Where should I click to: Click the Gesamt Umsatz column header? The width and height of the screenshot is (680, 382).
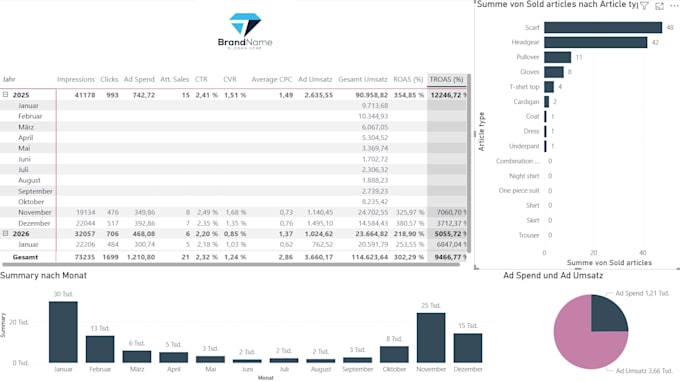coord(363,79)
